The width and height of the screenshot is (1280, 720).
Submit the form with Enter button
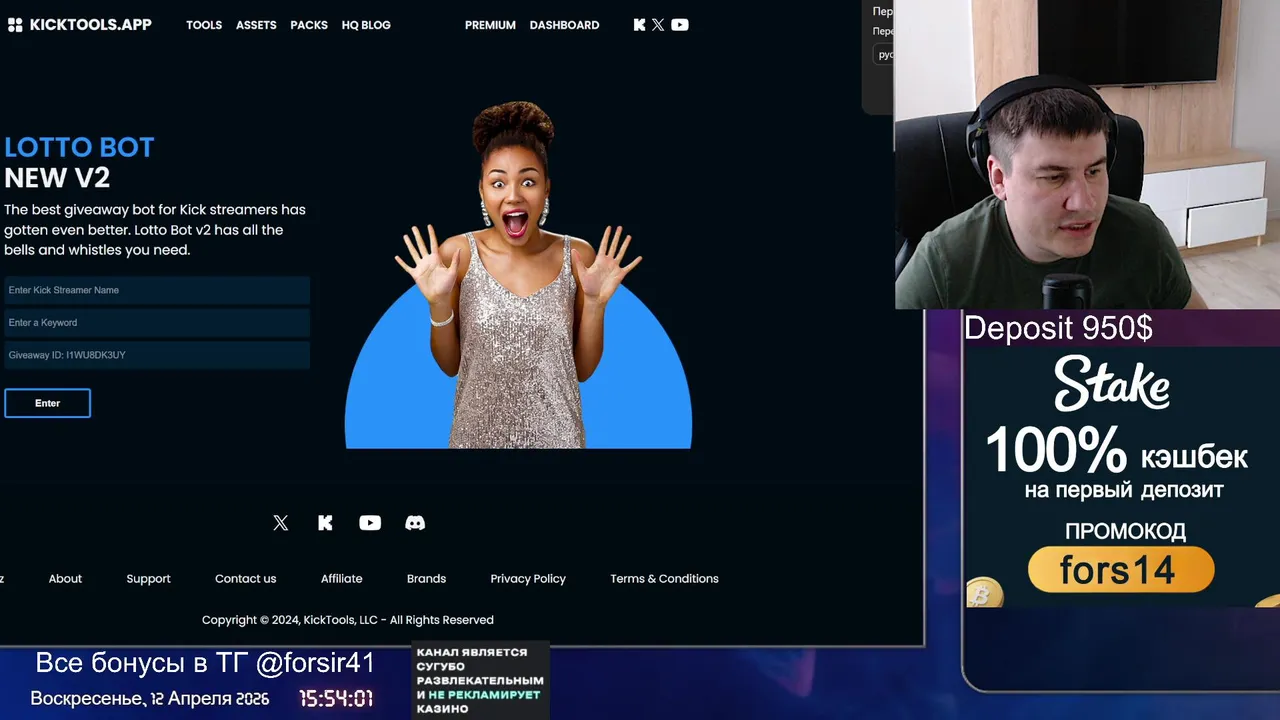(x=47, y=403)
